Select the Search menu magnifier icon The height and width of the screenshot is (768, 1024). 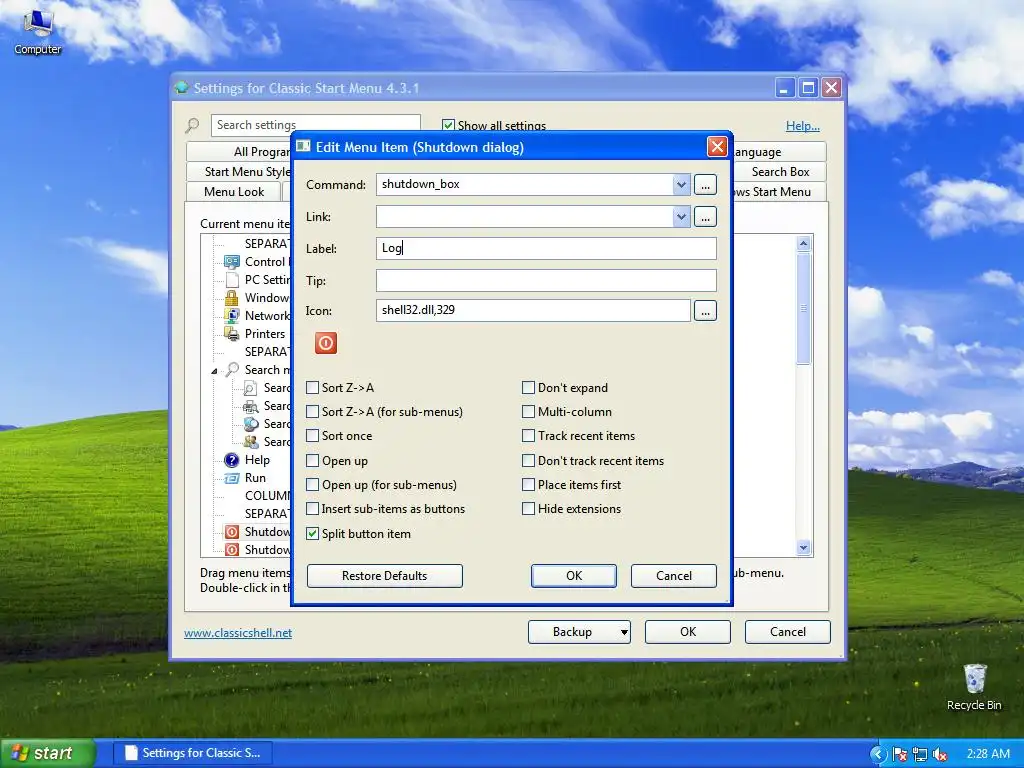tap(232, 370)
